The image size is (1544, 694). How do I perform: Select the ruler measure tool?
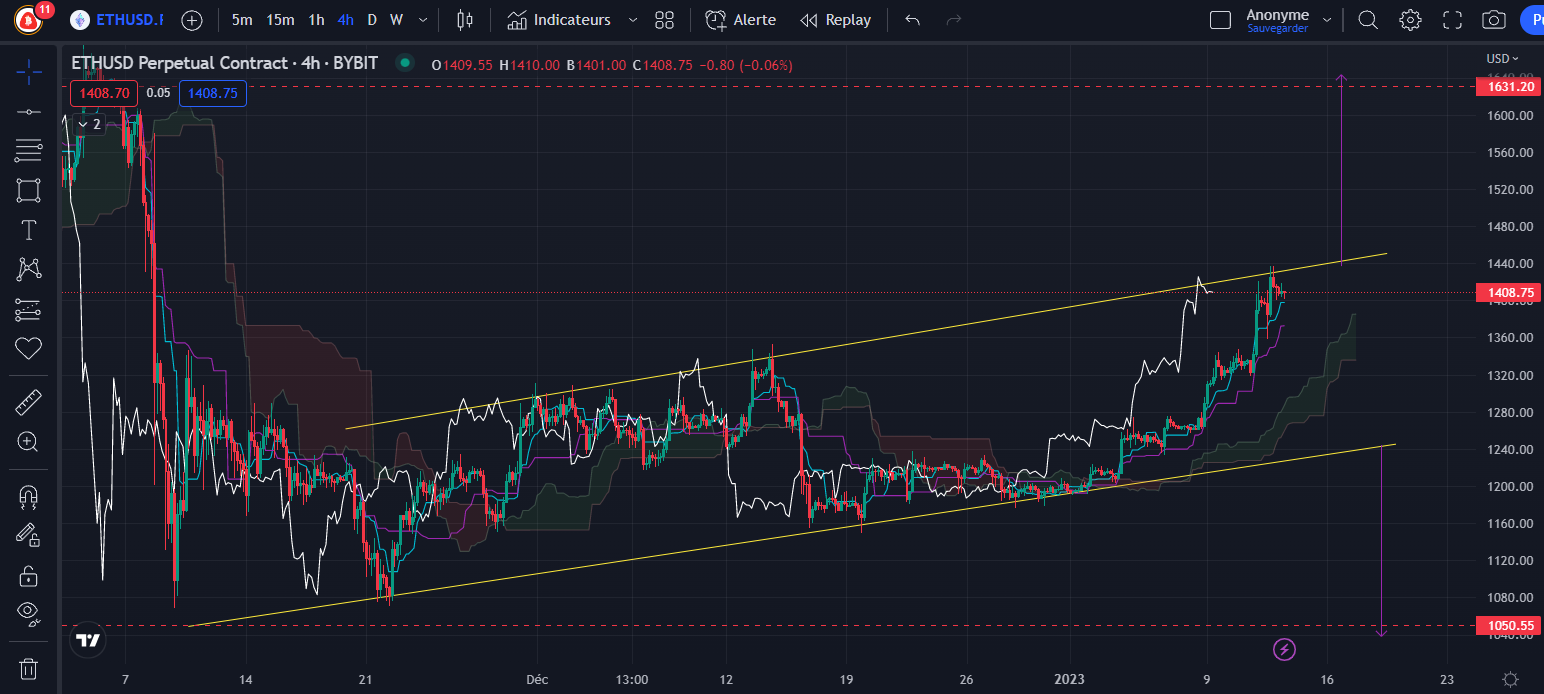click(x=28, y=403)
